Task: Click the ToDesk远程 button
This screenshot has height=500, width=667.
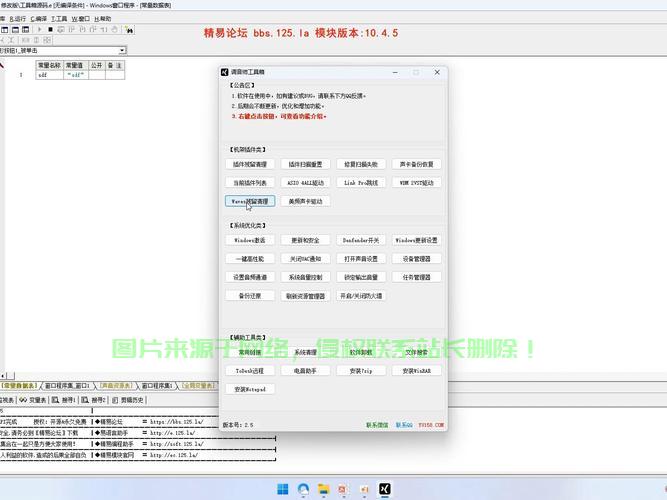Action: 250,371
